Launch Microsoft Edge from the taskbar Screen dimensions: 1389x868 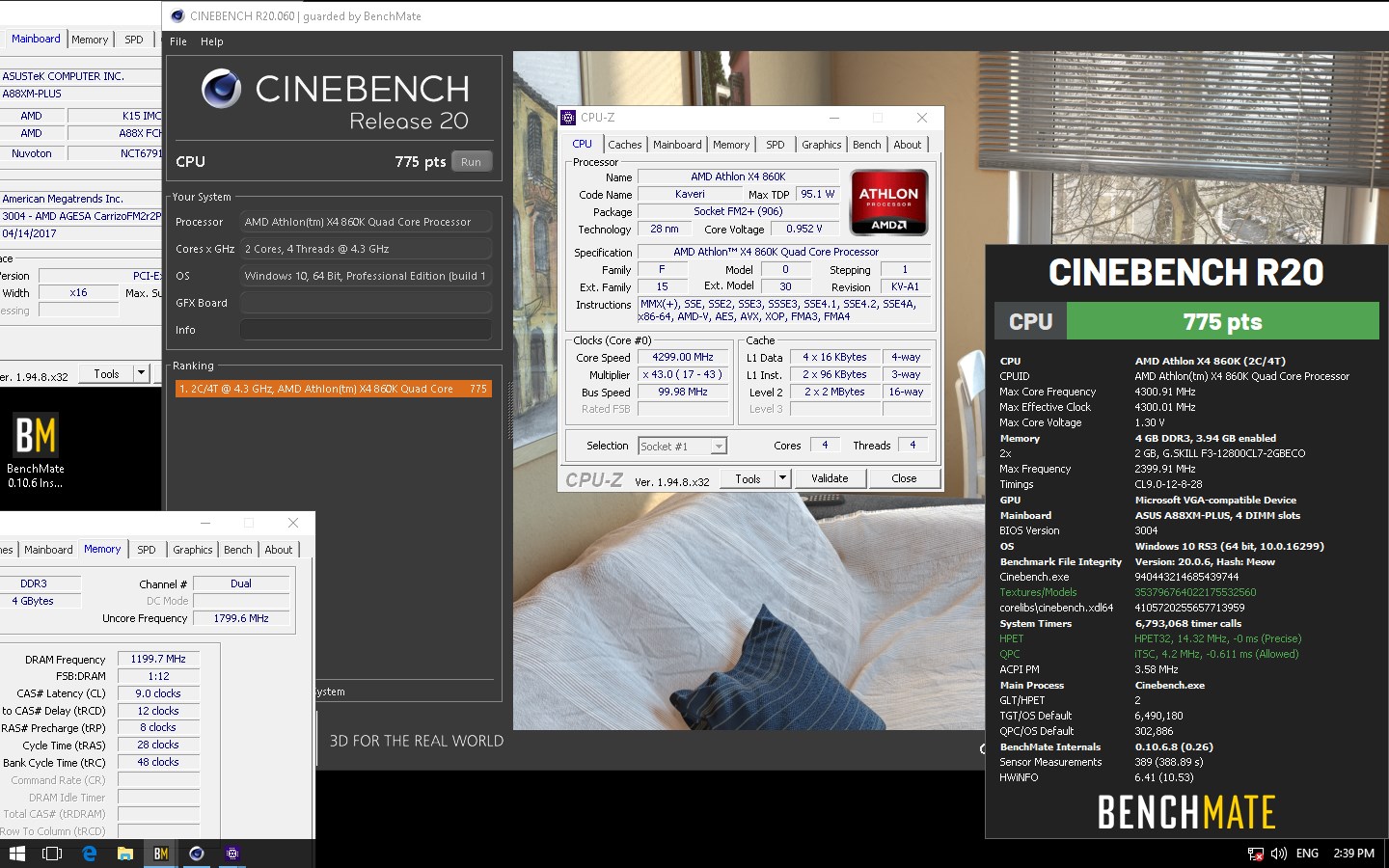pos(89,854)
